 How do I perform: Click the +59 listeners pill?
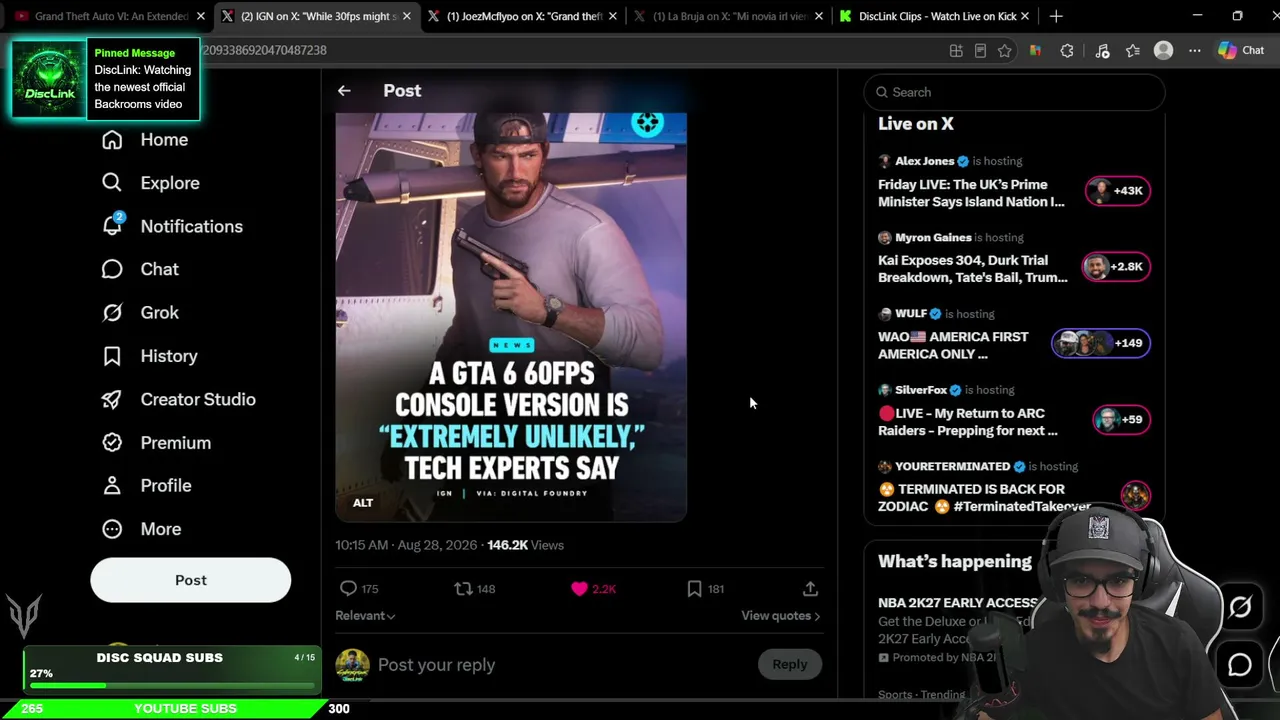pyautogui.click(x=1121, y=419)
